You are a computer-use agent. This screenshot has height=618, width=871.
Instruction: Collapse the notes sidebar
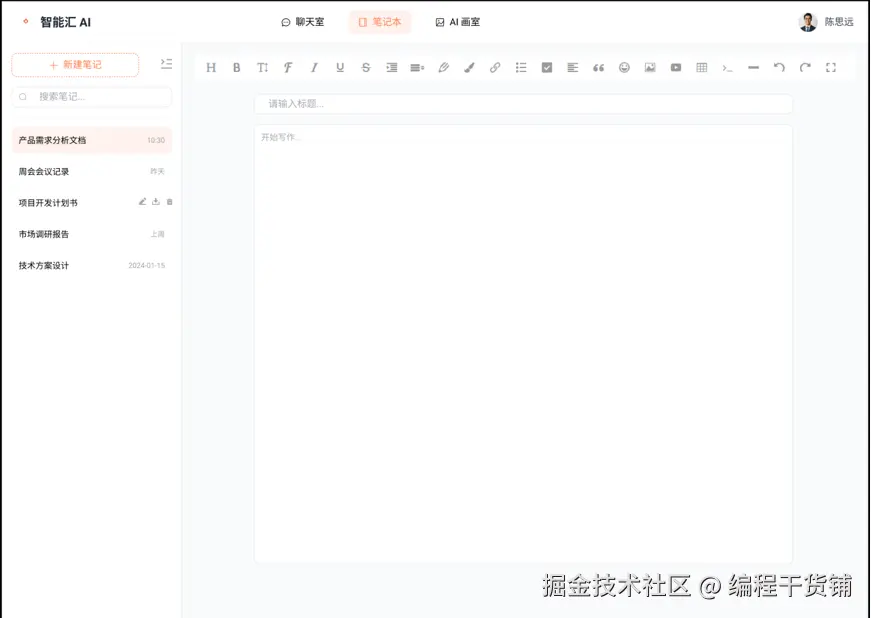[x=166, y=64]
